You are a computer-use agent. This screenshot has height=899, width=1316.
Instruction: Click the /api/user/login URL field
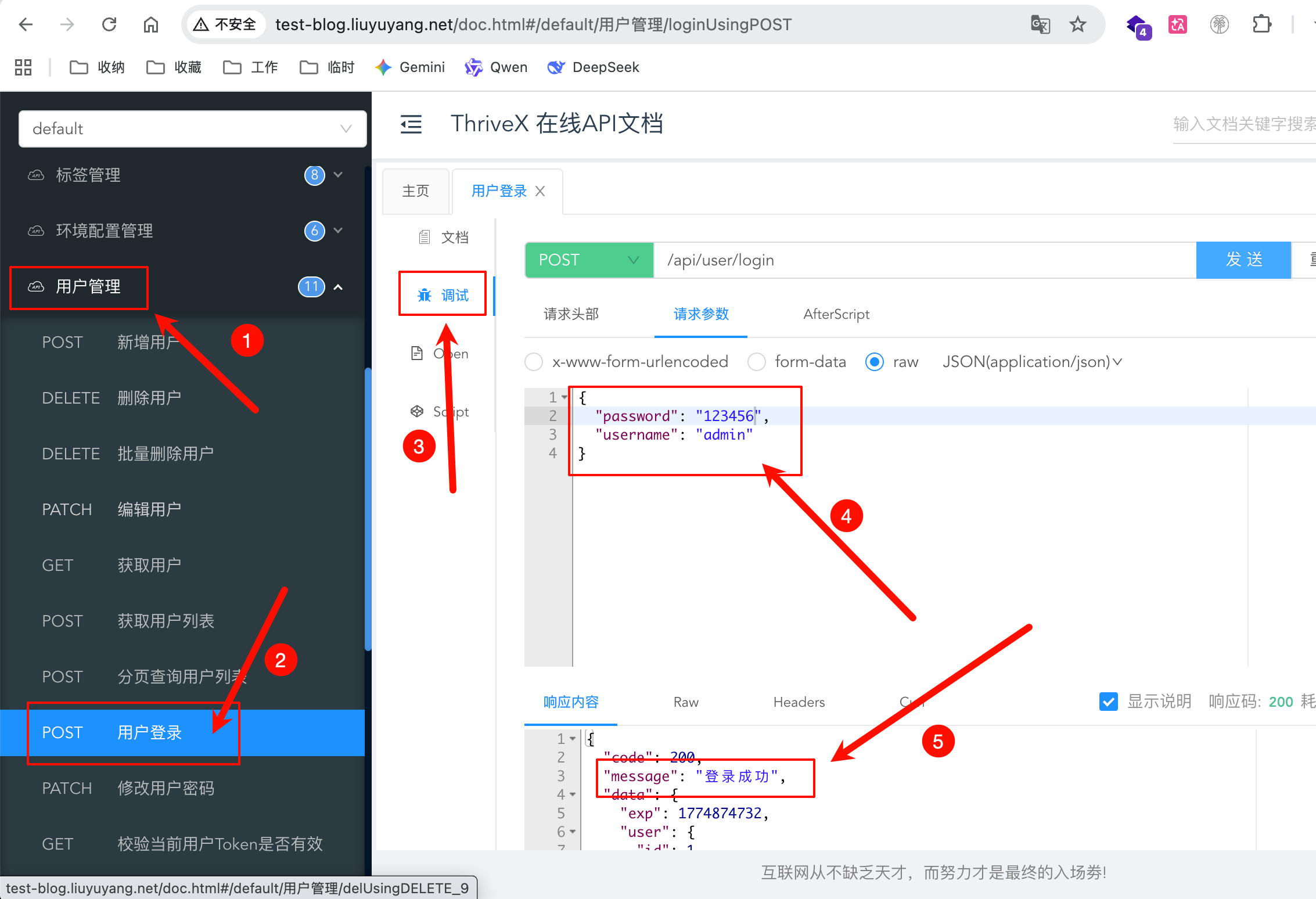pos(923,260)
